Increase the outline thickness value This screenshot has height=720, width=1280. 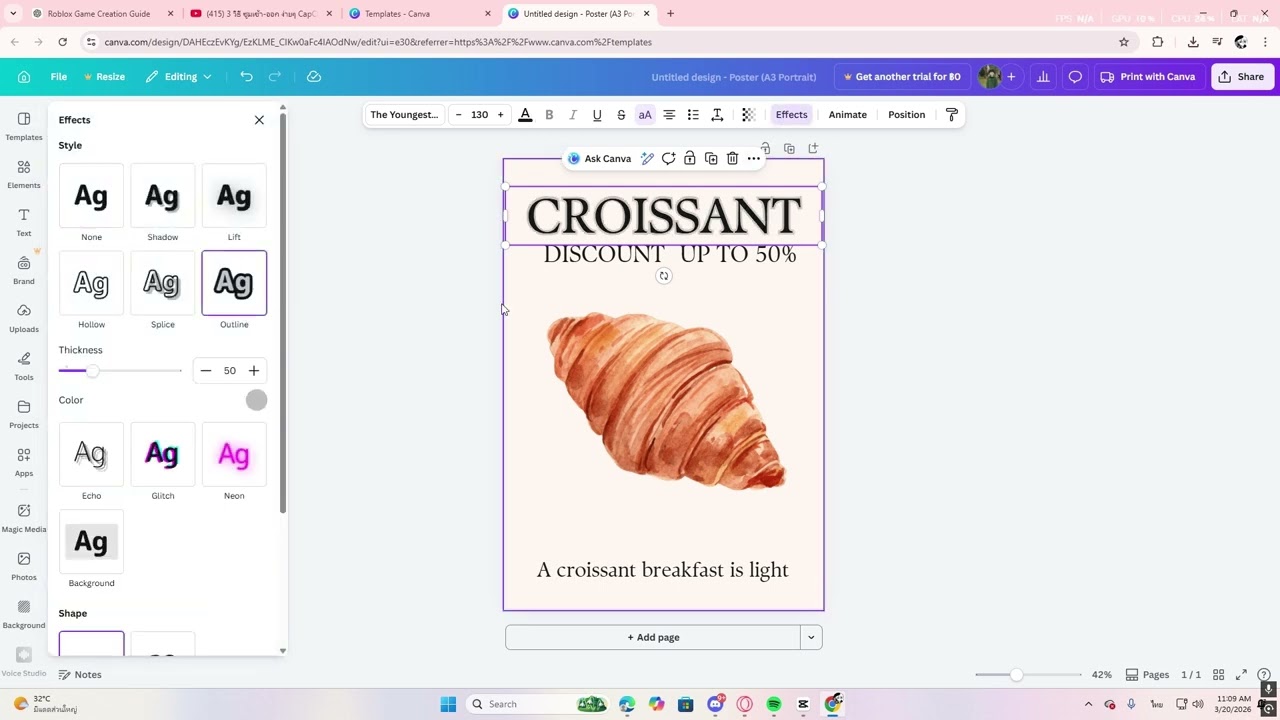254,371
